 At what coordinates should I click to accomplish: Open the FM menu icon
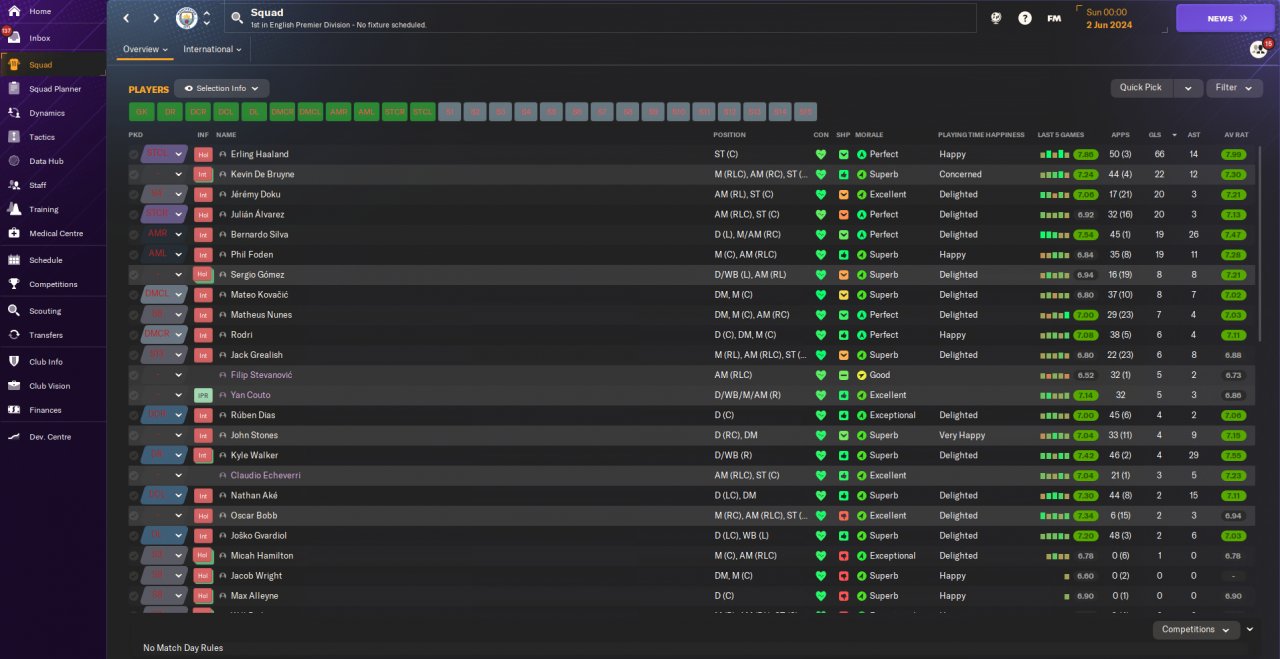pos(1054,18)
